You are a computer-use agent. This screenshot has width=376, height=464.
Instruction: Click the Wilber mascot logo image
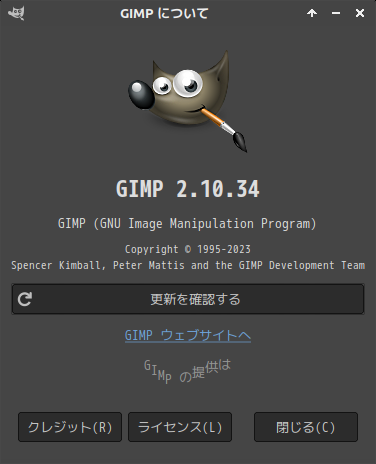coord(188,102)
